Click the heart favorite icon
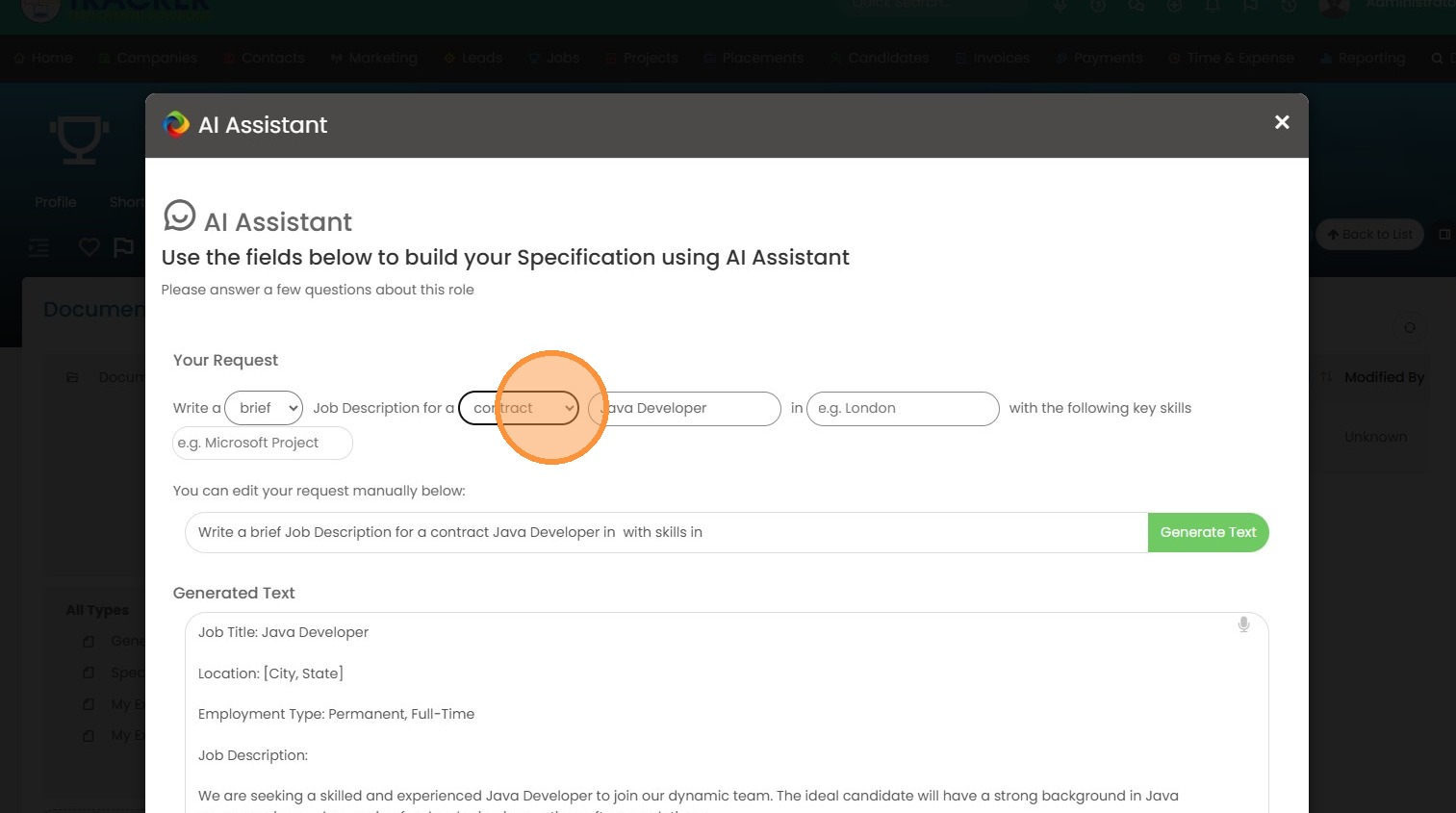Image resolution: width=1456 pixels, height=813 pixels. click(89, 247)
